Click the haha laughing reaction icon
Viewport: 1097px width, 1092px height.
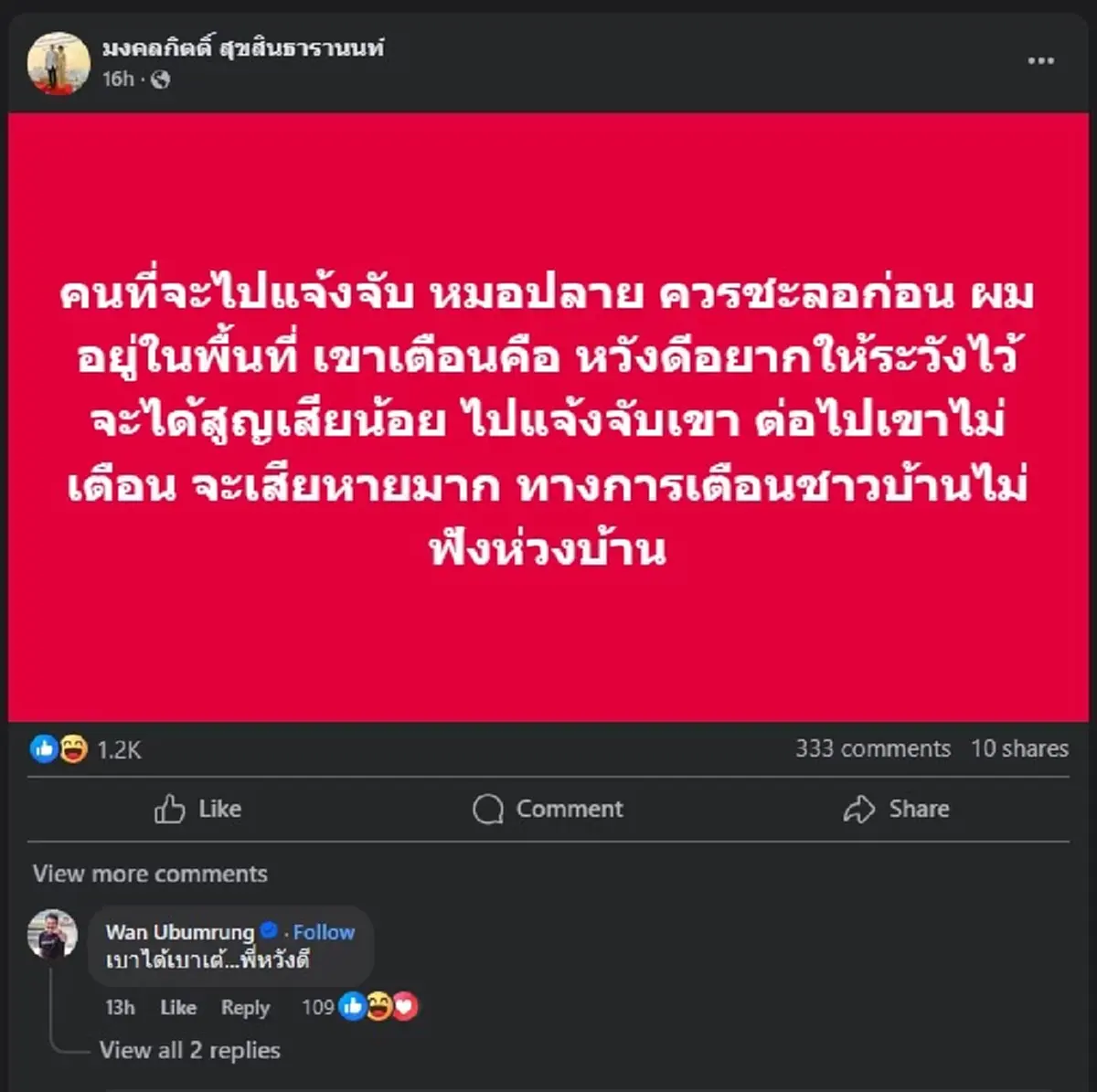72,748
